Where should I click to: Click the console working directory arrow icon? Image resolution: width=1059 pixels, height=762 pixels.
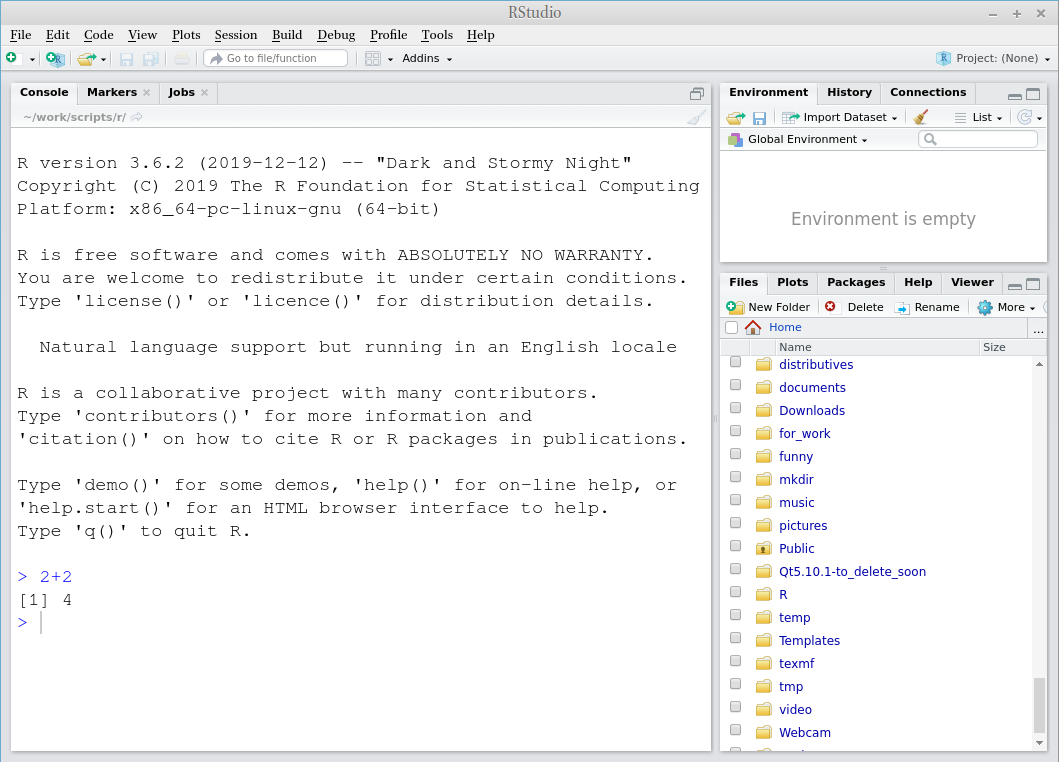137,117
